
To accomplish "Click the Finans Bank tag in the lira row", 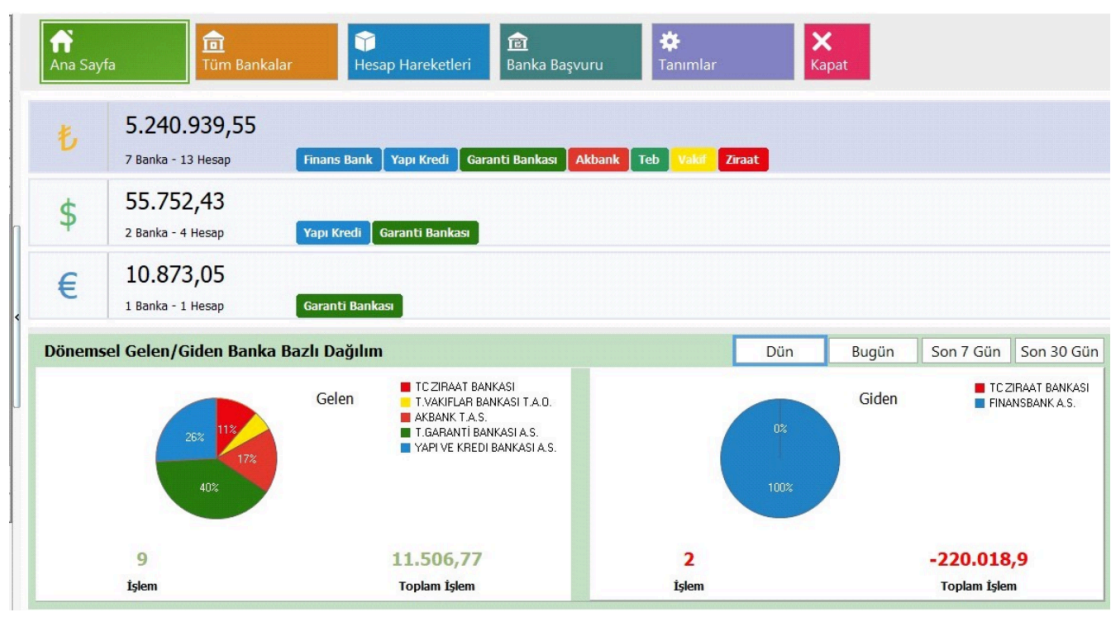I will (x=338, y=160).
